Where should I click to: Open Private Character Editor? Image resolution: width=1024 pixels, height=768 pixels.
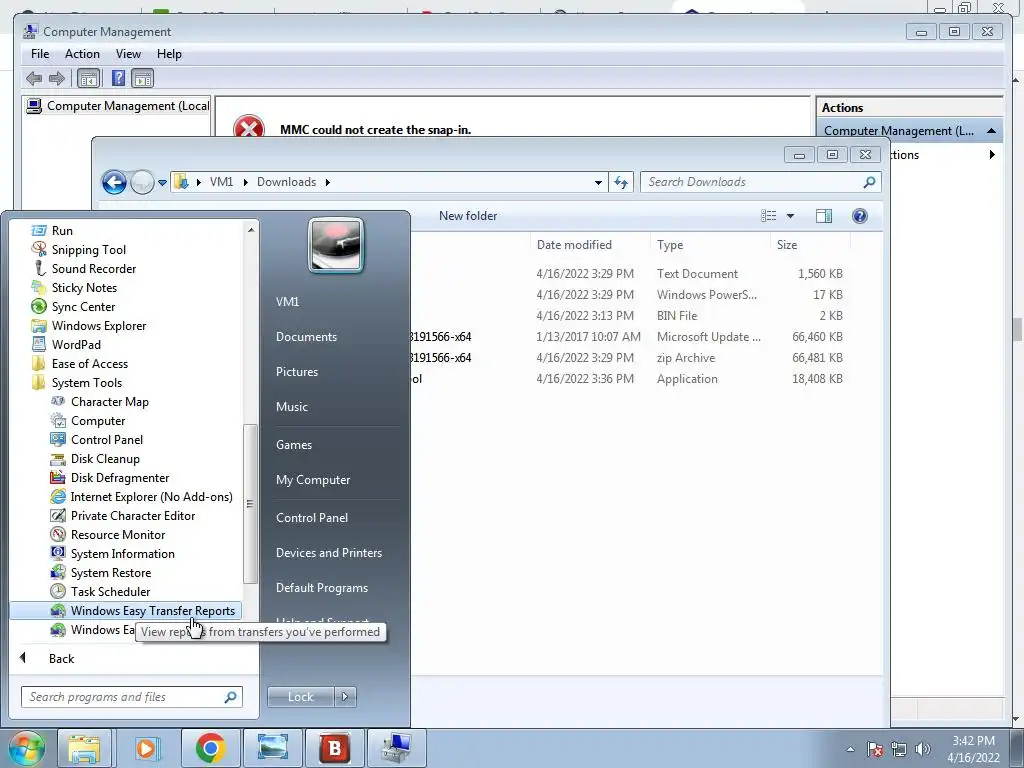pos(133,515)
